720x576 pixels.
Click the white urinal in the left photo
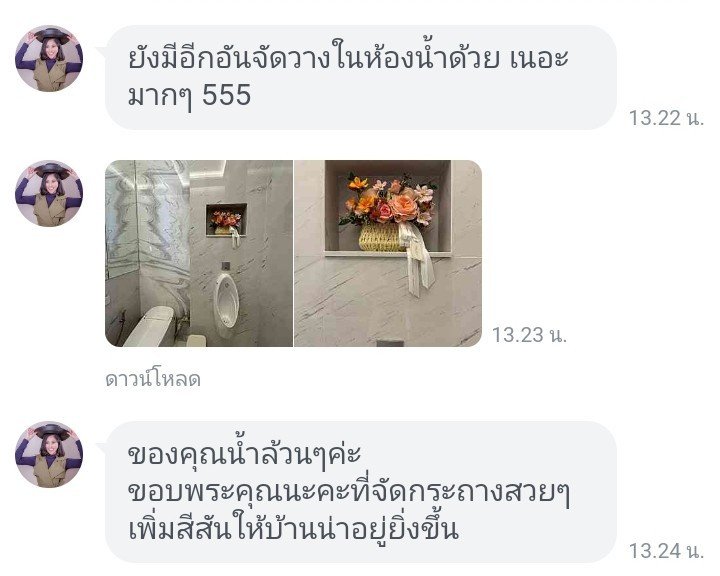pos(226,305)
